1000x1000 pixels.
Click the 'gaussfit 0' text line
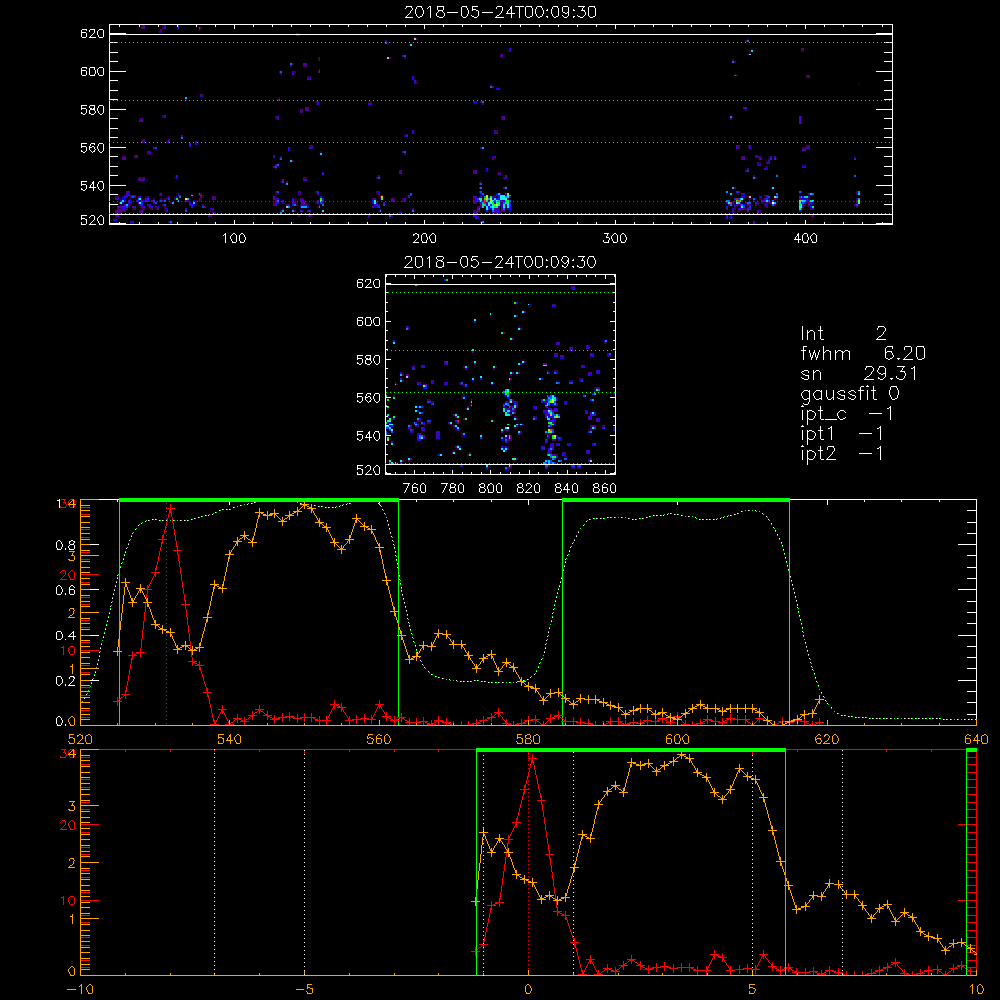click(x=849, y=393)
